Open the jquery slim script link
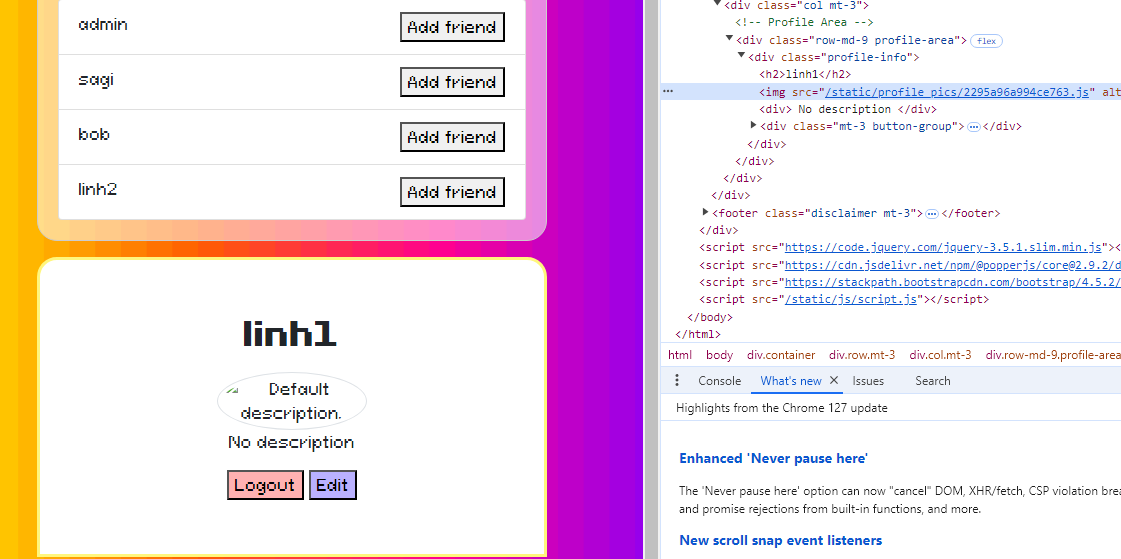Image resolution: width=1121 pixels, height=559 pixels. [943, 248]
